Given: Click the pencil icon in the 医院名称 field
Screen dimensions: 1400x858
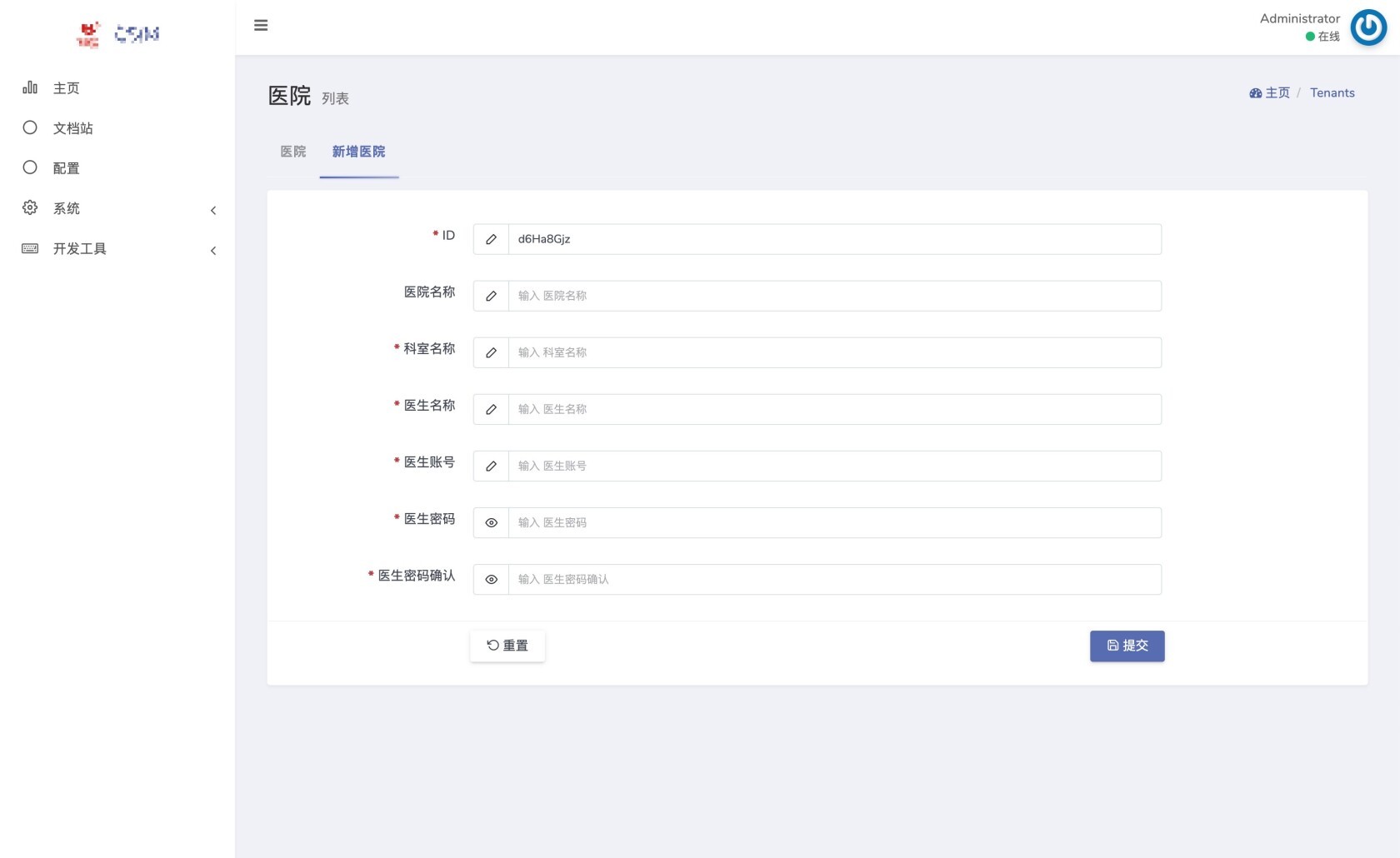Looking at the screenshot, I should pos(491,296).
